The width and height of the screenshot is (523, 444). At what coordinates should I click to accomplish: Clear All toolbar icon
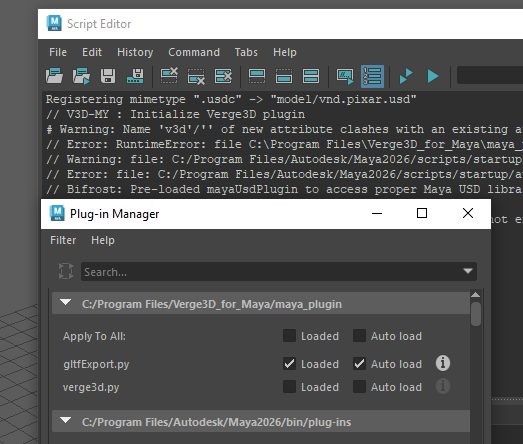coord(223,76)
